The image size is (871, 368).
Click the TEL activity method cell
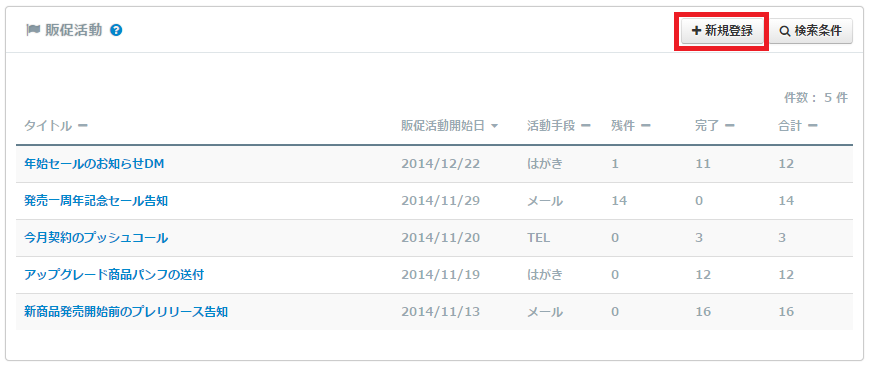click(538, 238)
